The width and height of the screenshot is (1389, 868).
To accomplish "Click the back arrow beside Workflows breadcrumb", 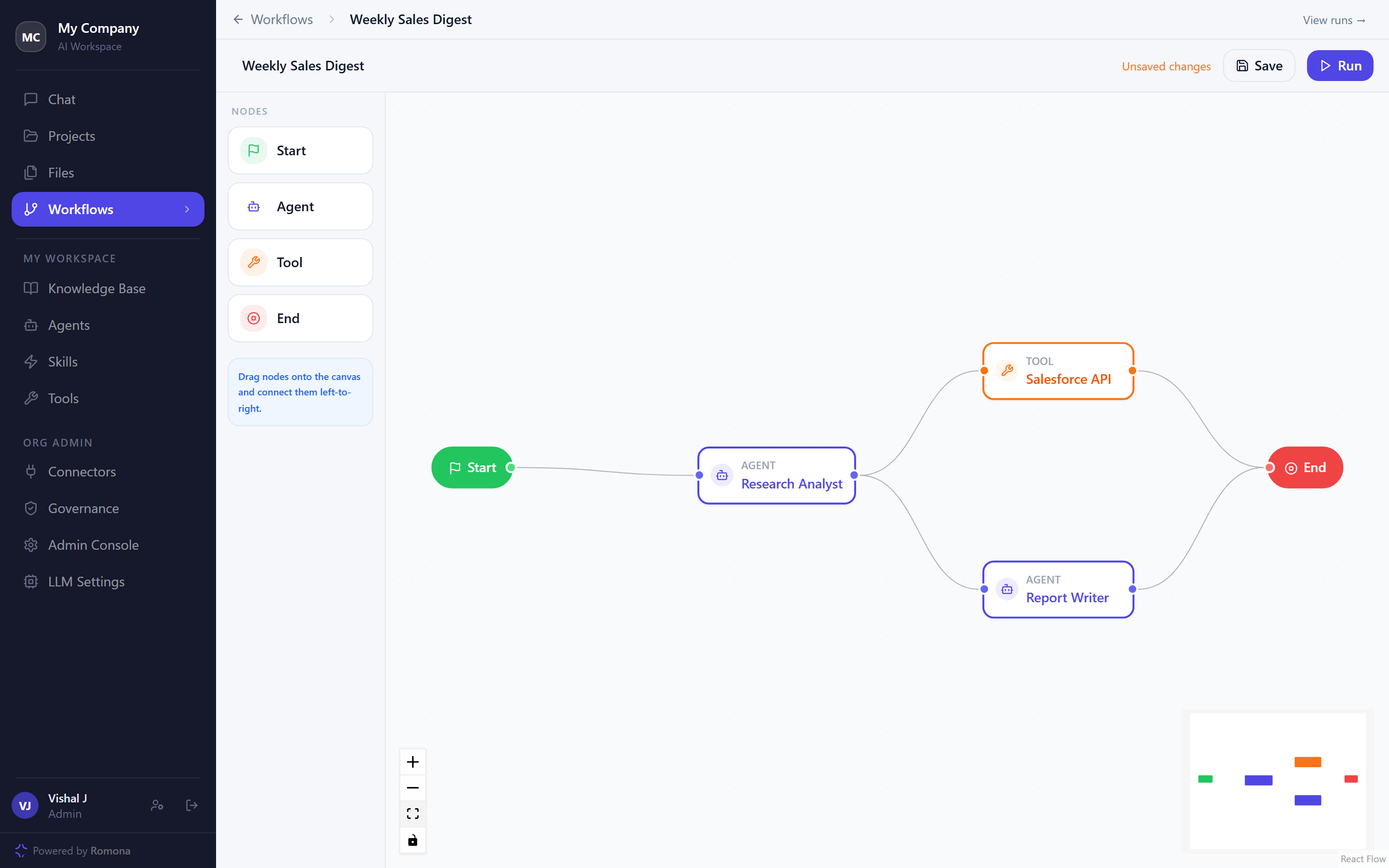I will point(238,19).
